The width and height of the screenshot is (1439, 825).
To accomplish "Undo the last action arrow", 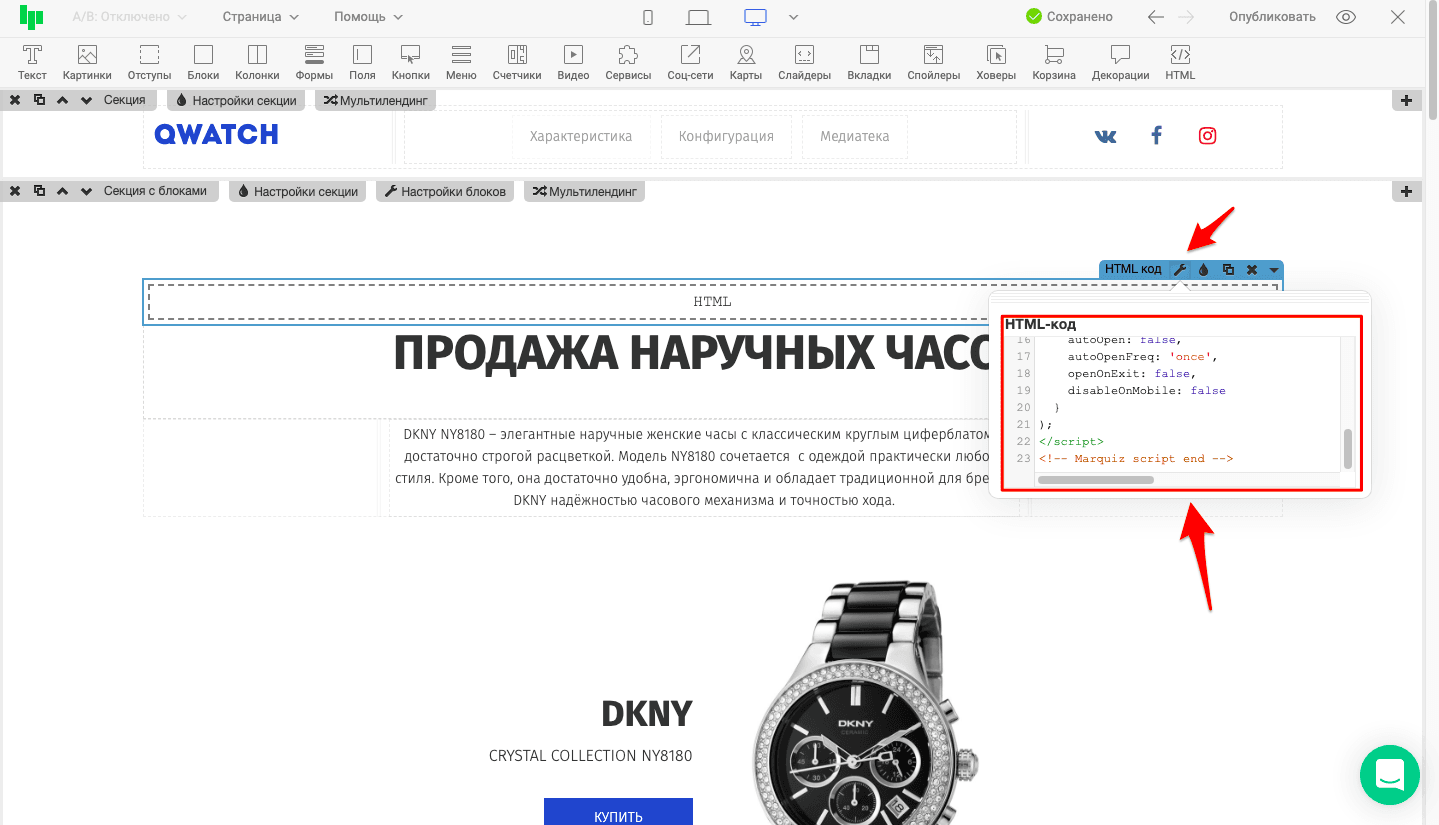I will [x=1156, y=17].
